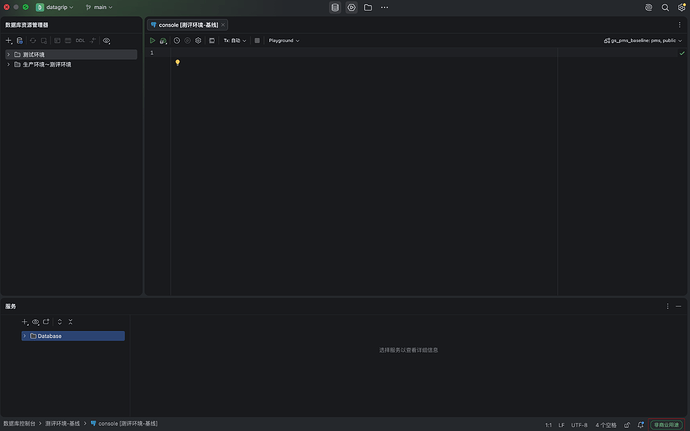Open the files folder icon in title bar
This screenshot has height=431, width=690.
point(368,7)
